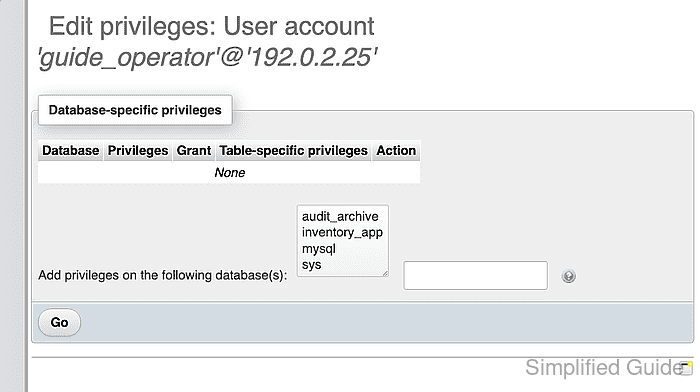Select inventory_app in the database list
This screenshot has height=392, width=700.
pos(342,233)
